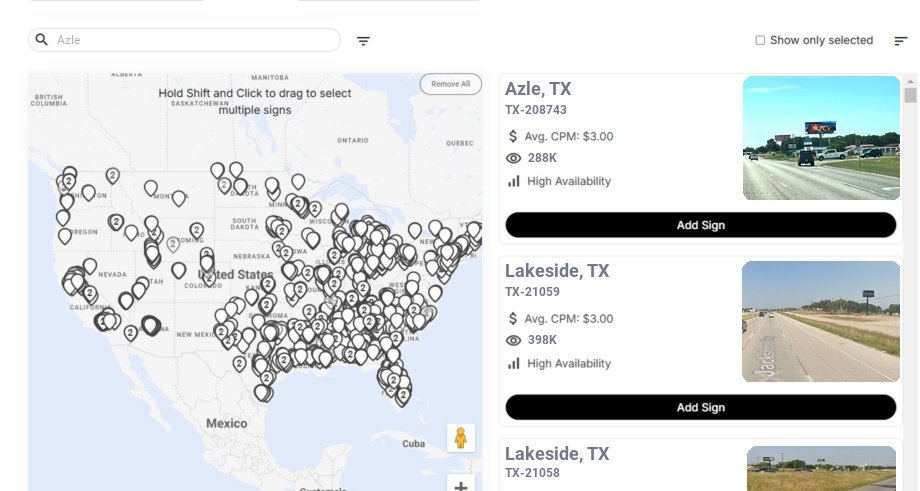The image size is (920, 491).
Task: Open the Lakeside TX-21059 billboard photo
Action: [821, 321]
